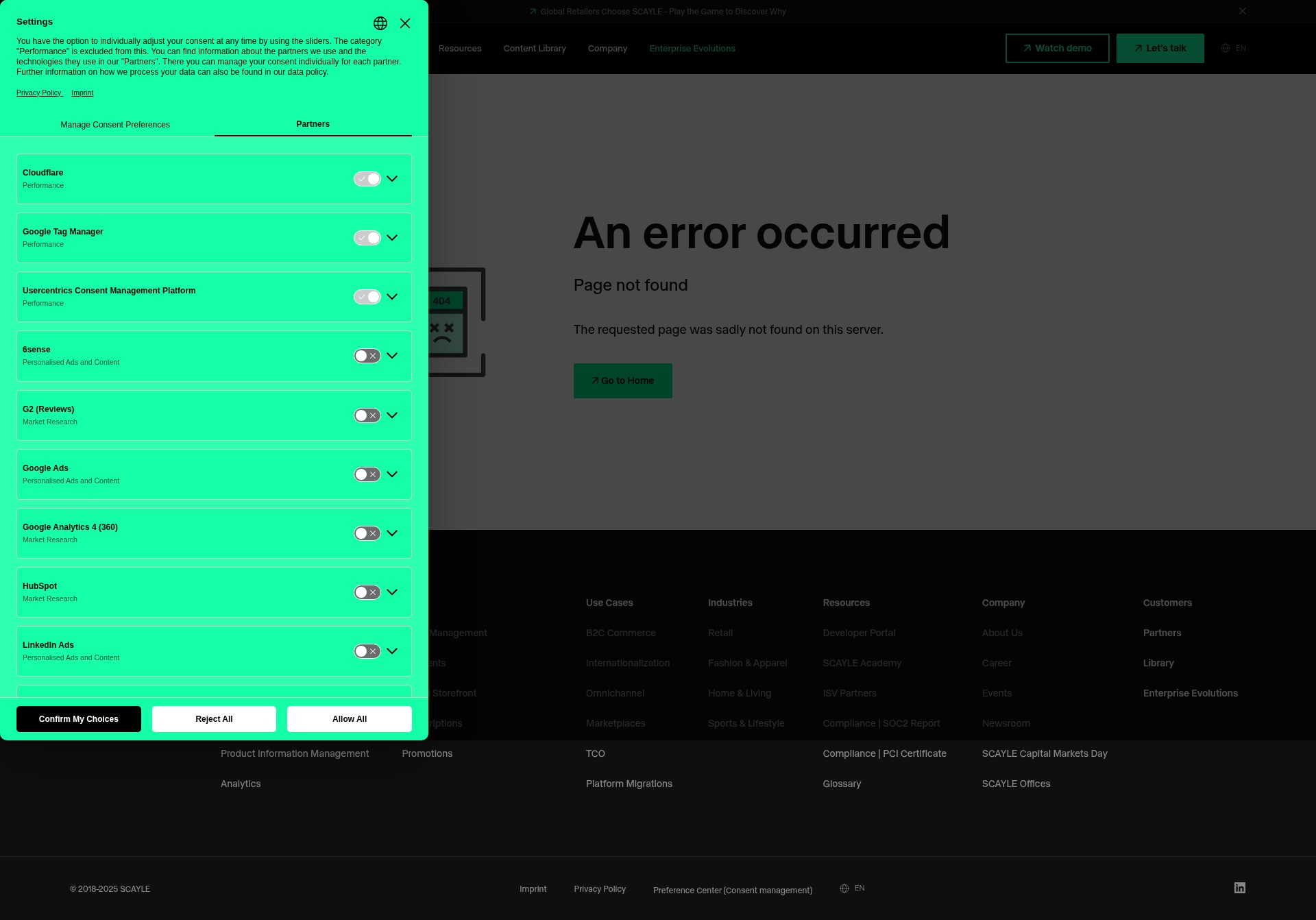
Task: Close the Settings consent panel
Action: pos(405,23)
